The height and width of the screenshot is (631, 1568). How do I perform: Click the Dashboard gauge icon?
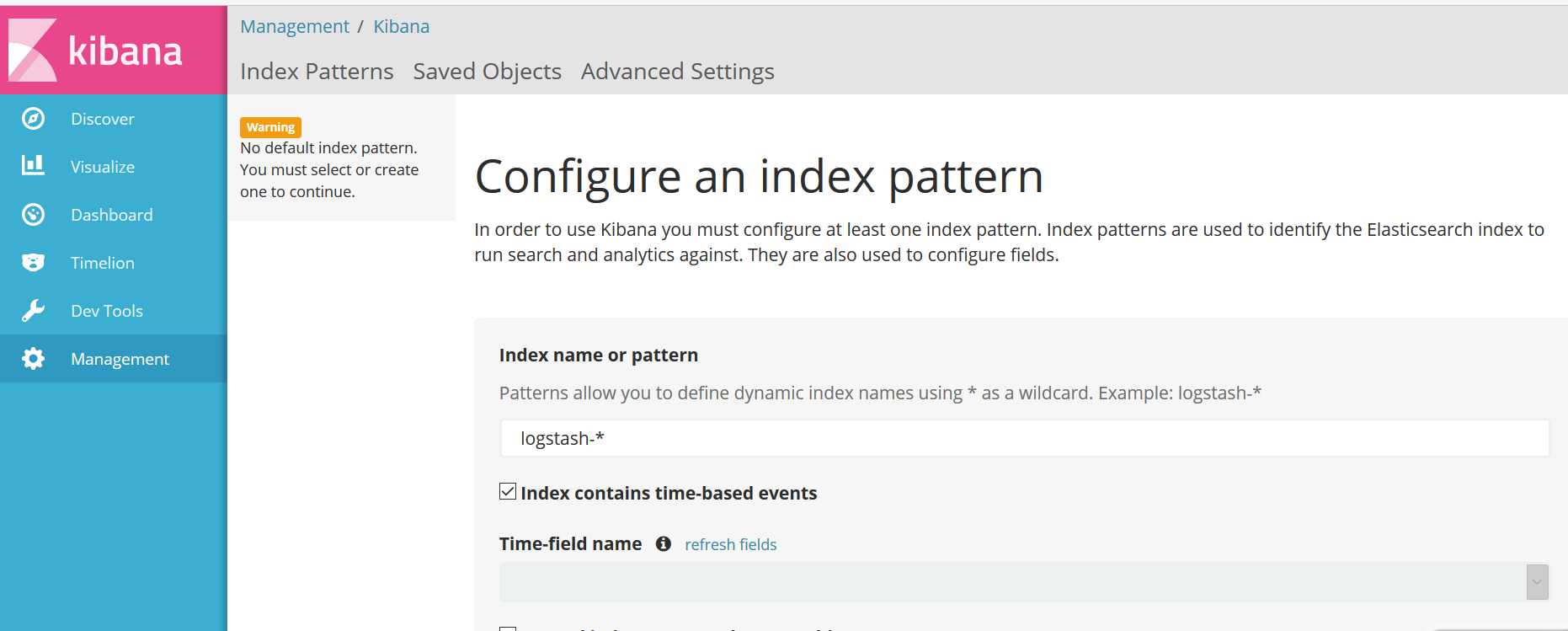(x=33, y=215)
